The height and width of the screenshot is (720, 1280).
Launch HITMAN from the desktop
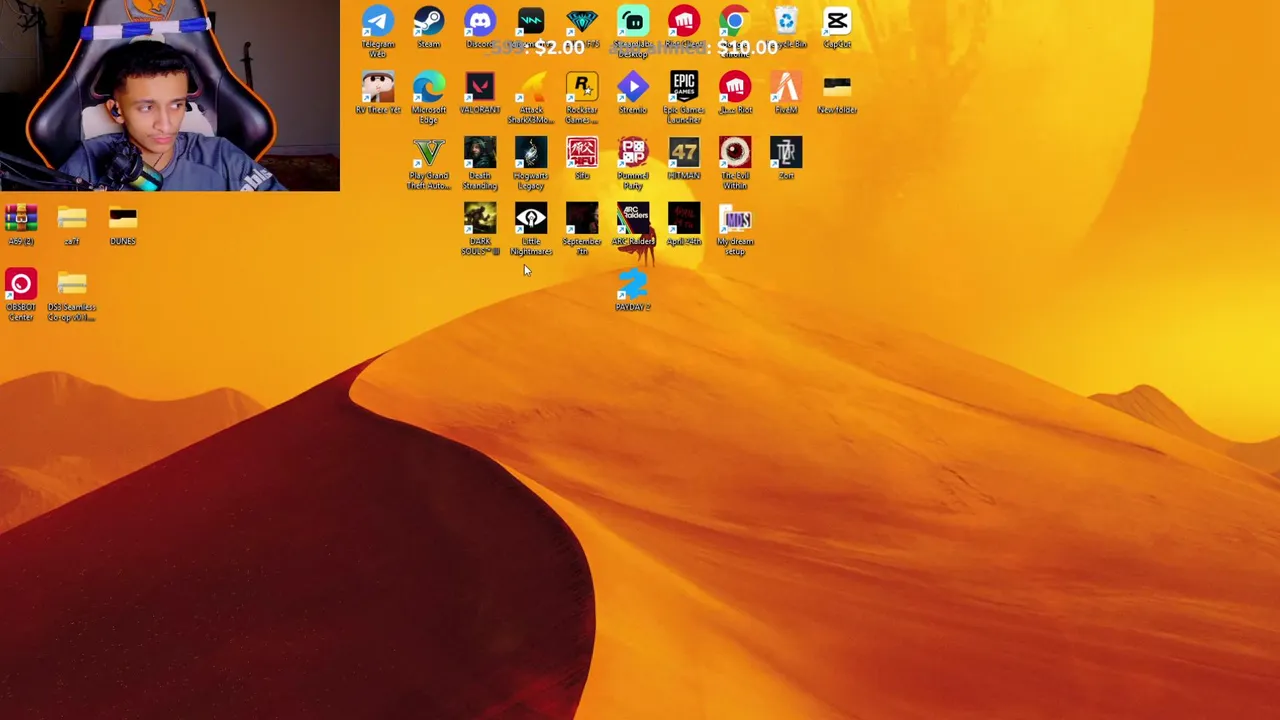click(684, 158)
